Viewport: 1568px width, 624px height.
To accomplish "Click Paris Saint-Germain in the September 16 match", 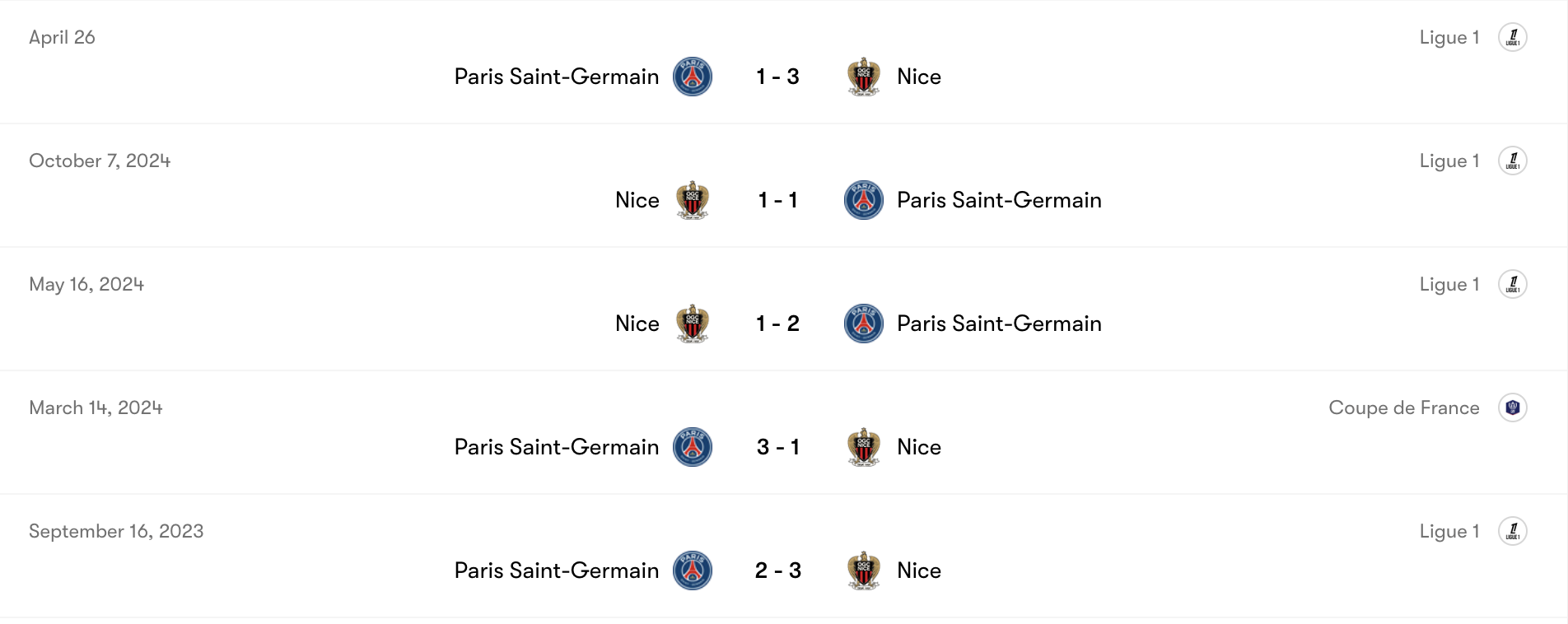I will 555,570.
